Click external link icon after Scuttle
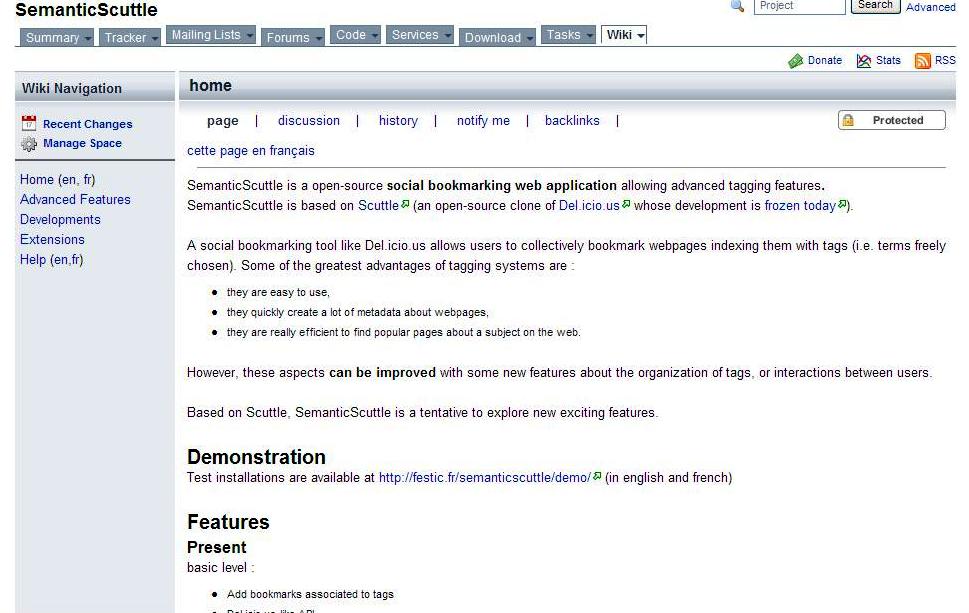Viewport: 969px width, 613px height. 405,204
